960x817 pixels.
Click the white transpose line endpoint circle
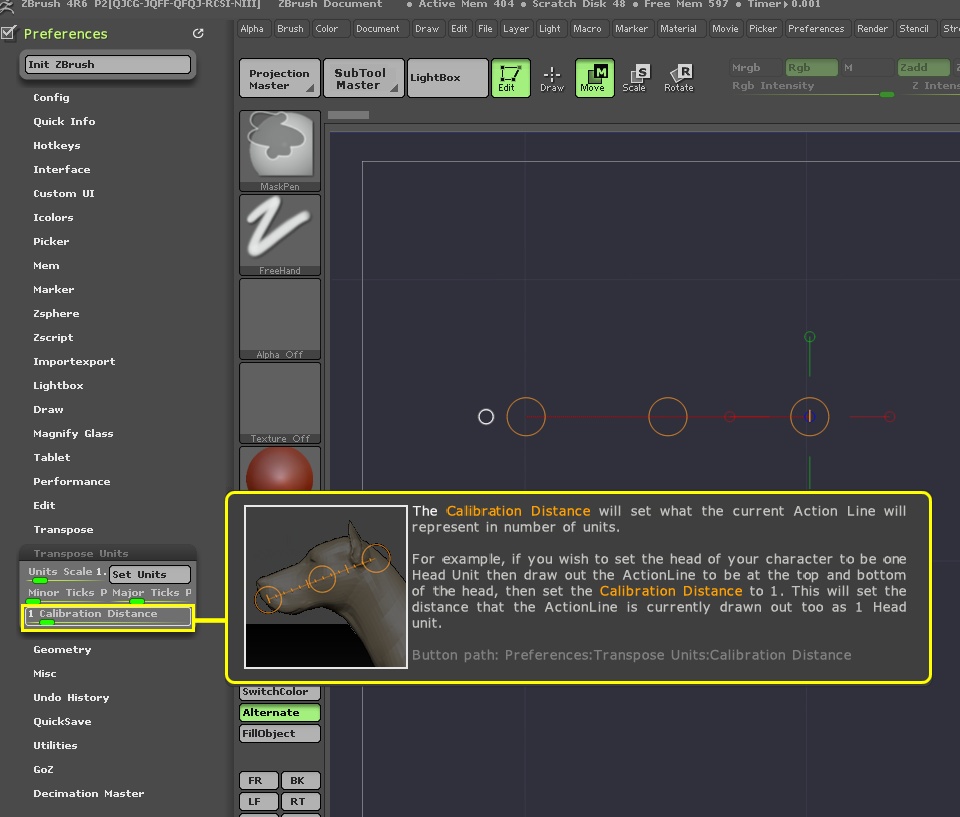point(486,417)
